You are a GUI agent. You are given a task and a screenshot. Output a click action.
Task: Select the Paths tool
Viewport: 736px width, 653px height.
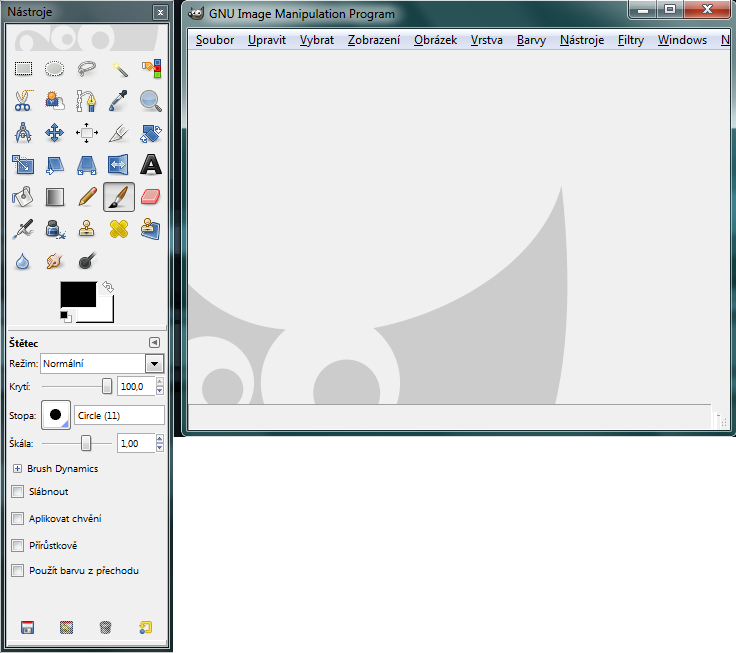point(87,101)
